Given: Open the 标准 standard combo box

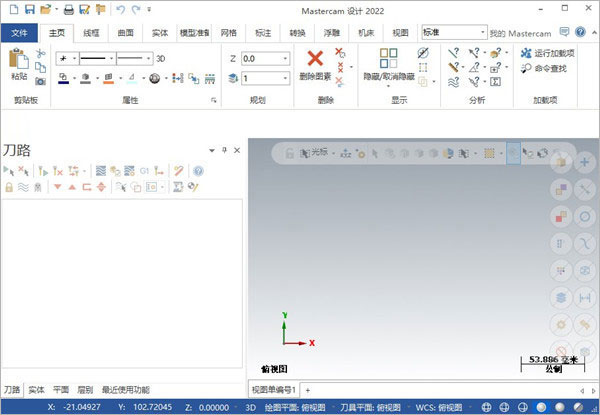Looking at the screenshot, I should tap(454, 32).
